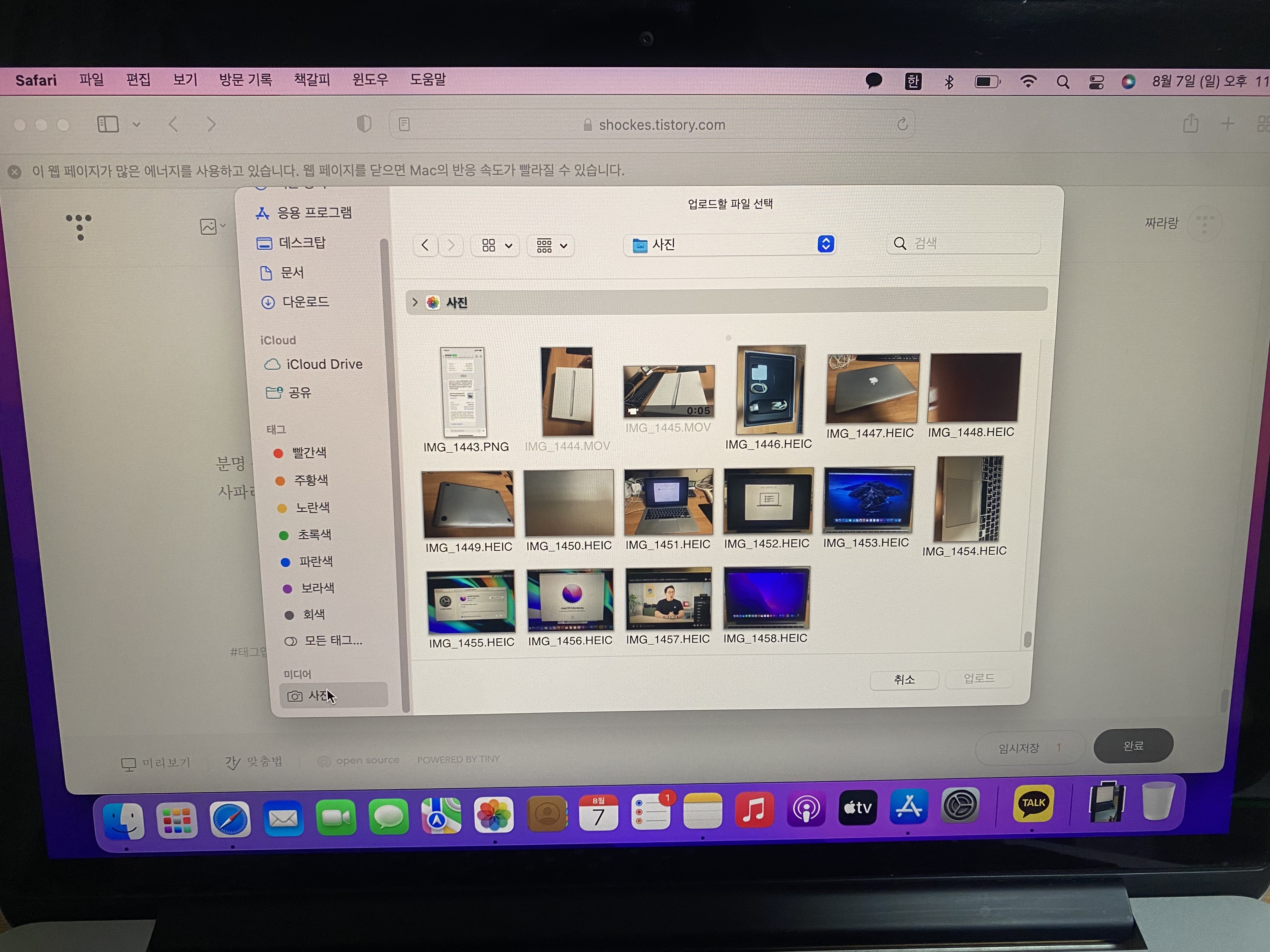Open the 편집 menu
Viewport: 1270px width, 952px height.
click(138, 79)
